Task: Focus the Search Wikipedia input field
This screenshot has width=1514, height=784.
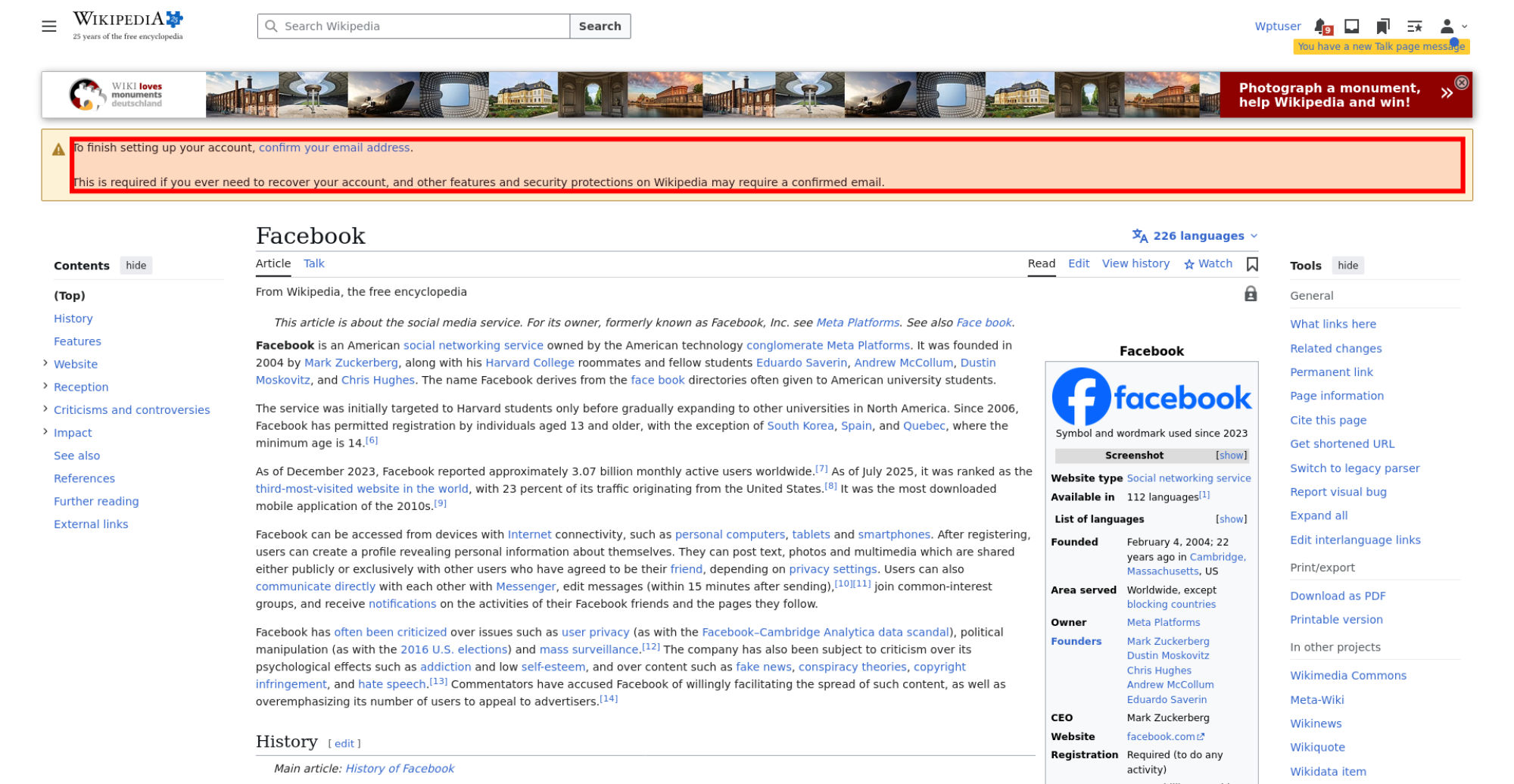Action: click(x=413, y=26)
